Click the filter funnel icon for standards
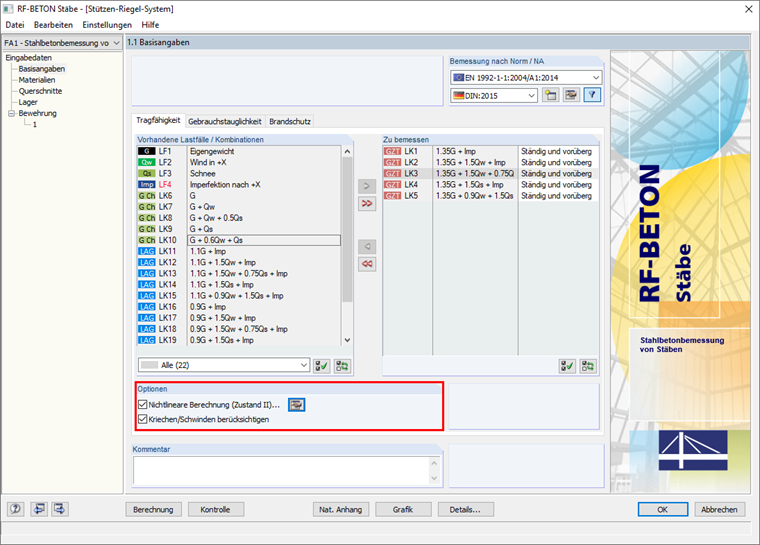This screenshot has width=760, height=545. 592,95
